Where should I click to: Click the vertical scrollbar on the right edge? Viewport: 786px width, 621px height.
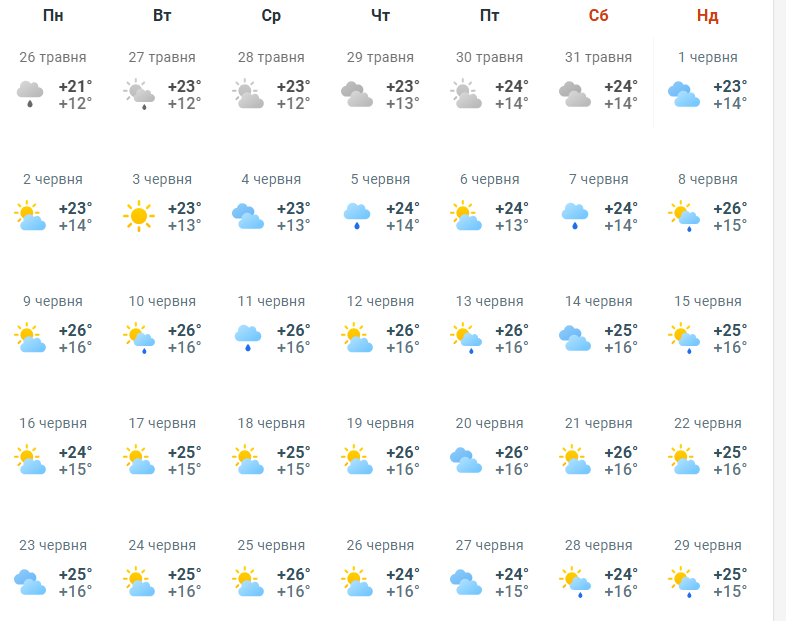pos(779,310)
